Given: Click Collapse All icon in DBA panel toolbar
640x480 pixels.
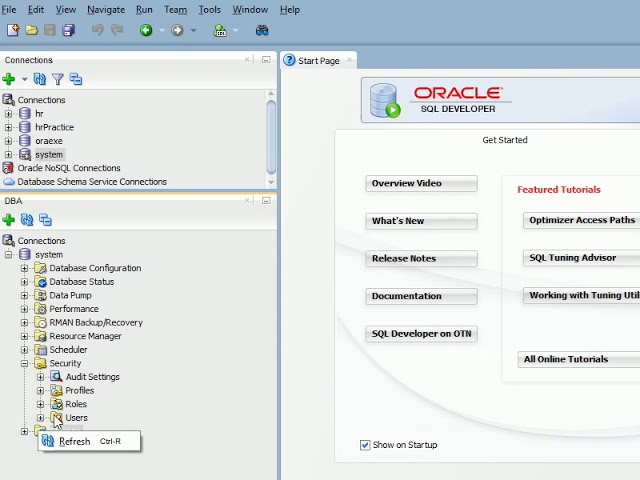Looking at the screenshot, I should coord(45,220).
